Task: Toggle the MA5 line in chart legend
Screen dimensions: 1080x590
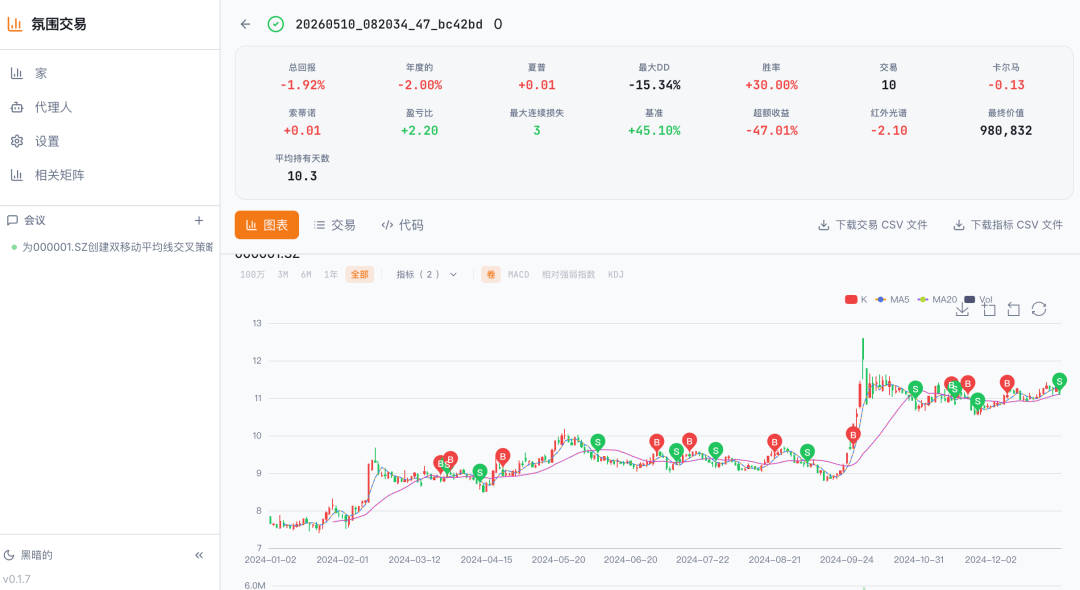Action: [x=892, y=299]
